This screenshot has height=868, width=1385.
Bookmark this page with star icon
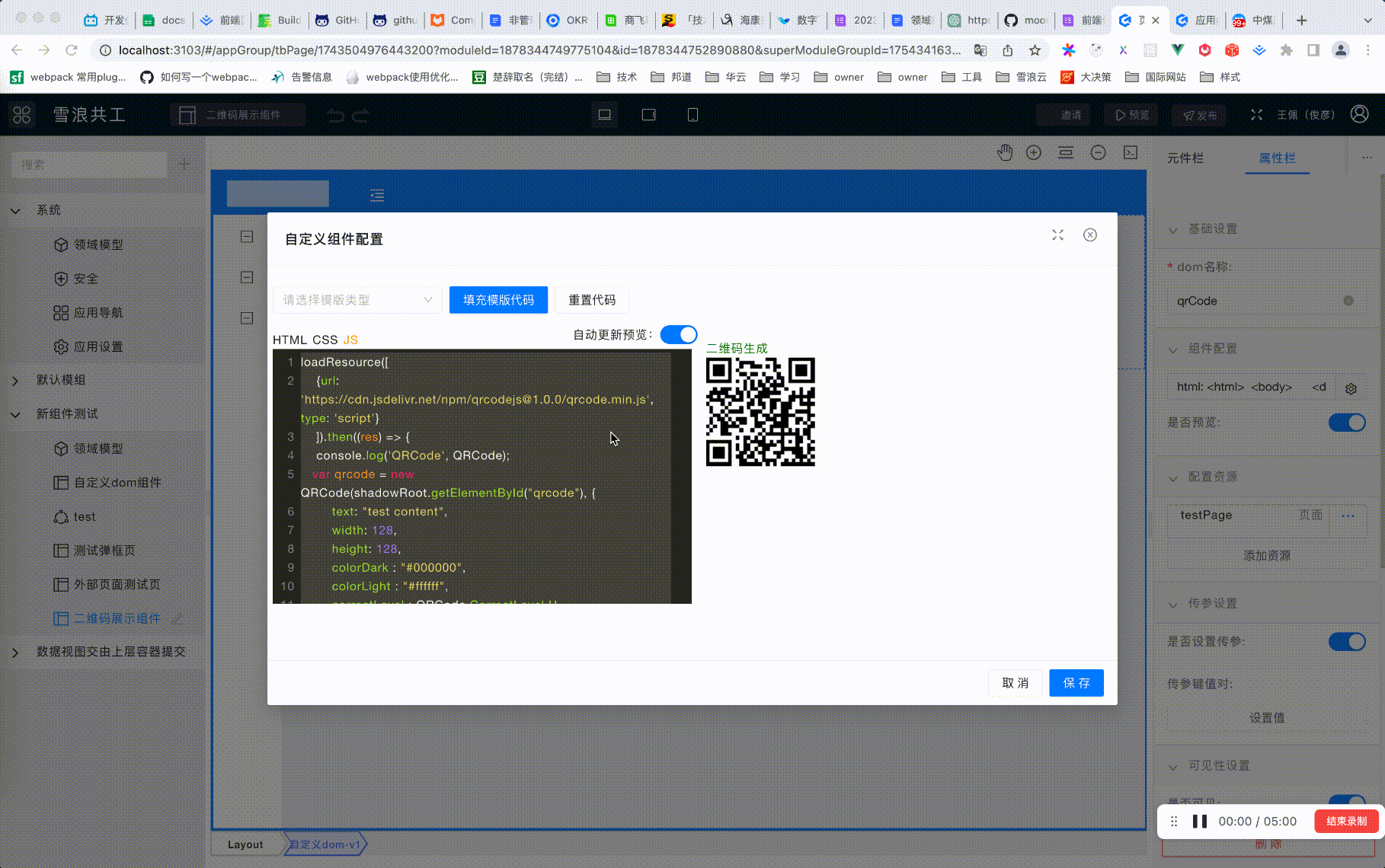tap(1035, 50)
